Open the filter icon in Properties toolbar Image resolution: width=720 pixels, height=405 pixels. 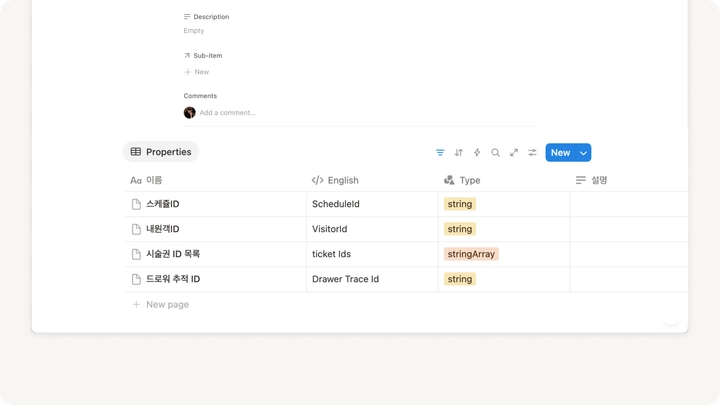[x=440, y=152]
